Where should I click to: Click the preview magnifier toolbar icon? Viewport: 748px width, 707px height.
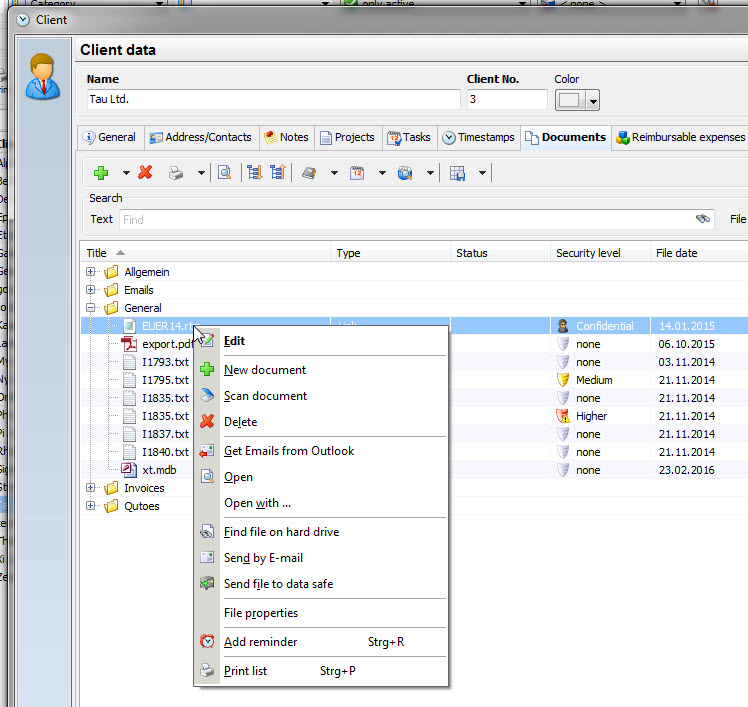click(x=224, y=173)
